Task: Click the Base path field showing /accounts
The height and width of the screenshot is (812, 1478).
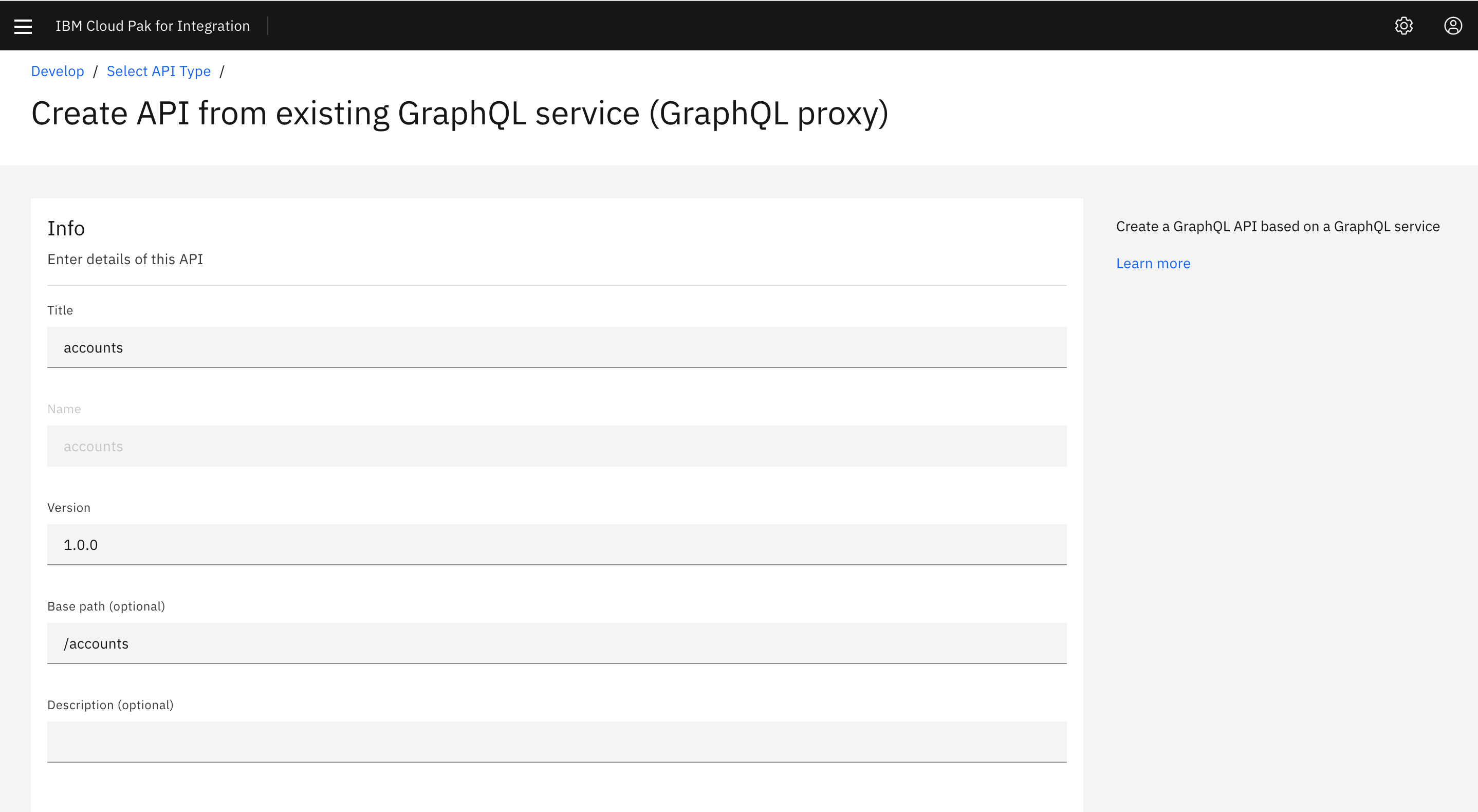Action: (x=557, y=643)
